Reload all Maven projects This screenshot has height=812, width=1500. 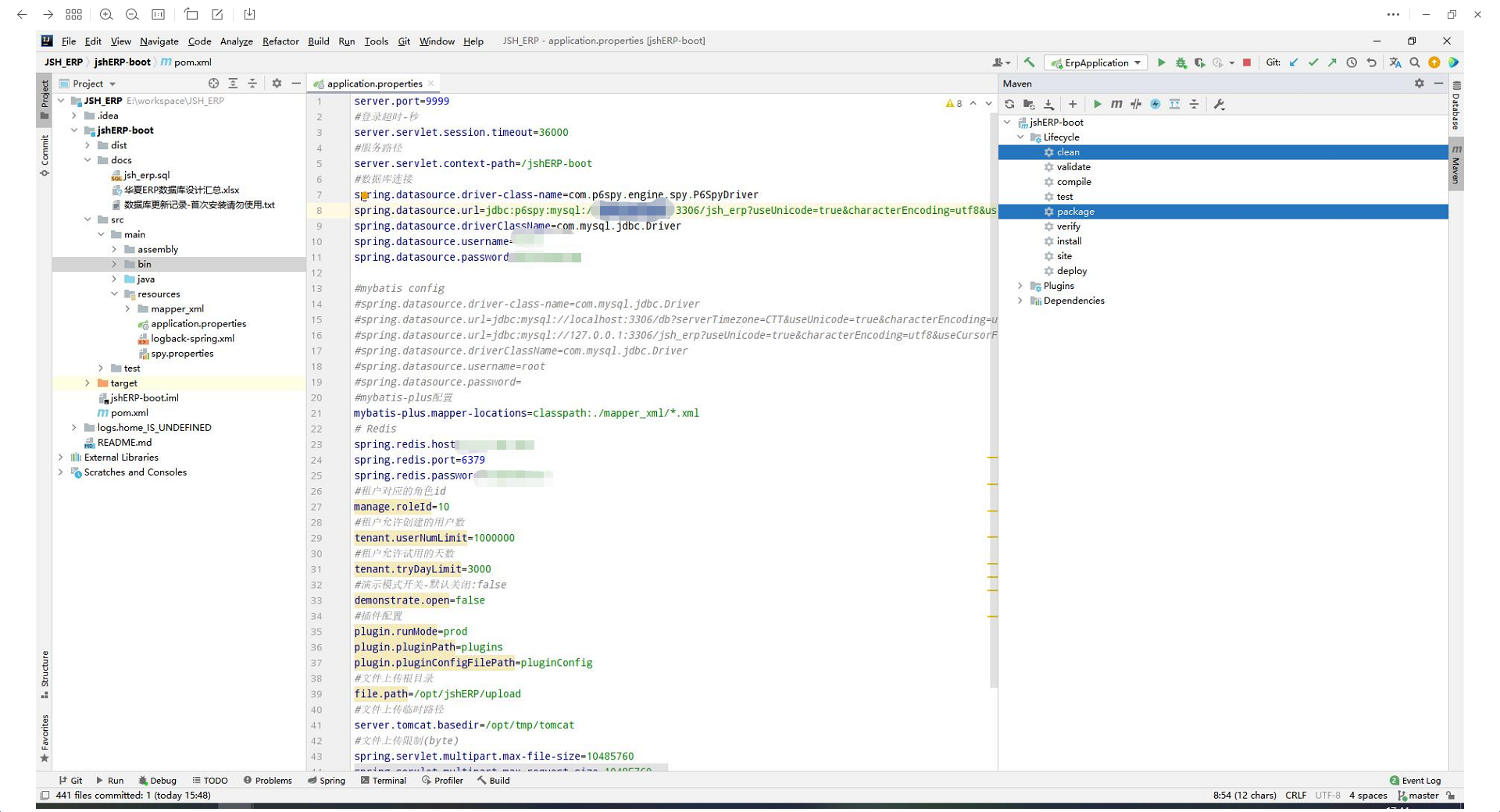pyautogui.click(x=1009, y=104)
